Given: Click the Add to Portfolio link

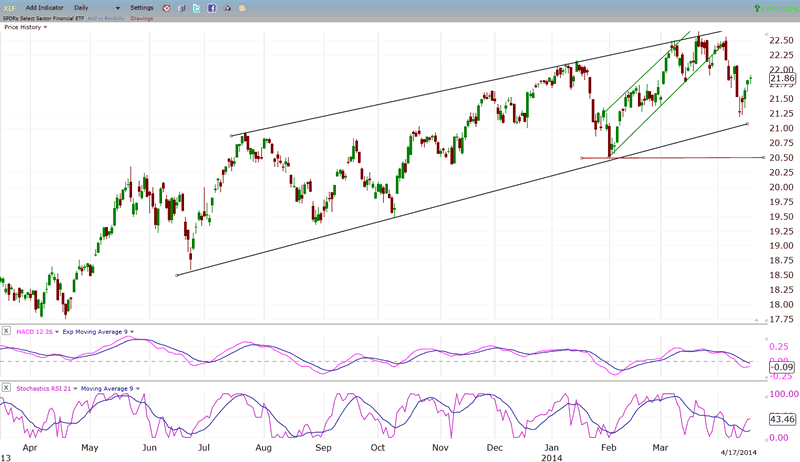Looking at the screenshot, I should pos(106,18).
